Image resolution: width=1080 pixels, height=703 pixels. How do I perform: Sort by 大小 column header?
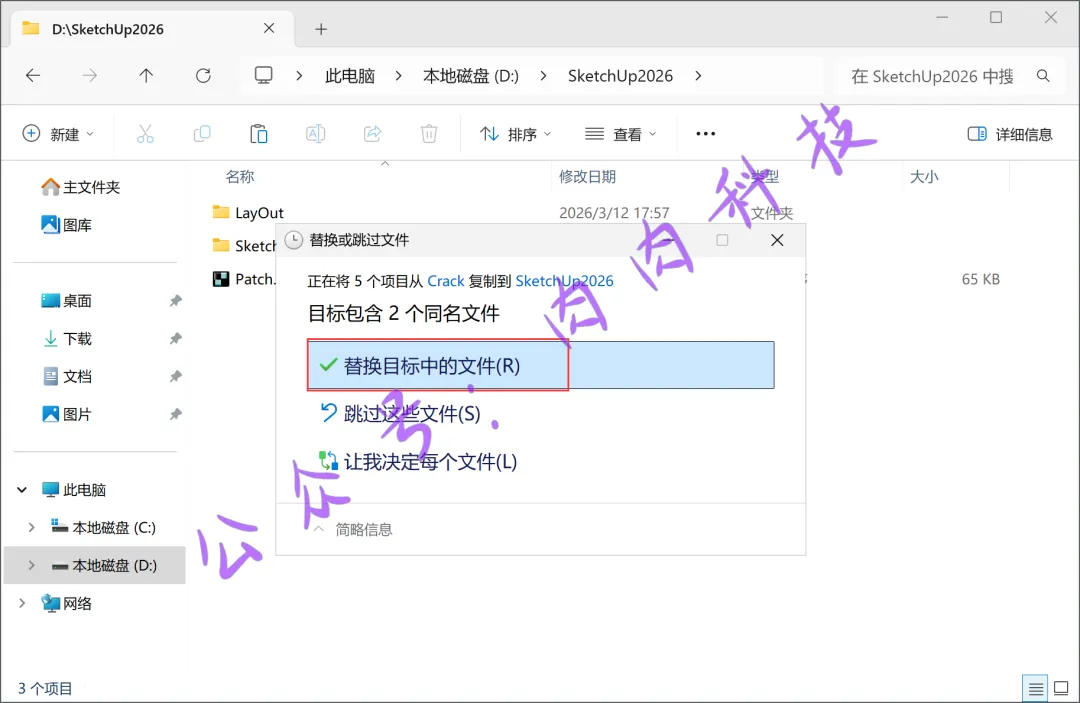click(x=924, y=177)
